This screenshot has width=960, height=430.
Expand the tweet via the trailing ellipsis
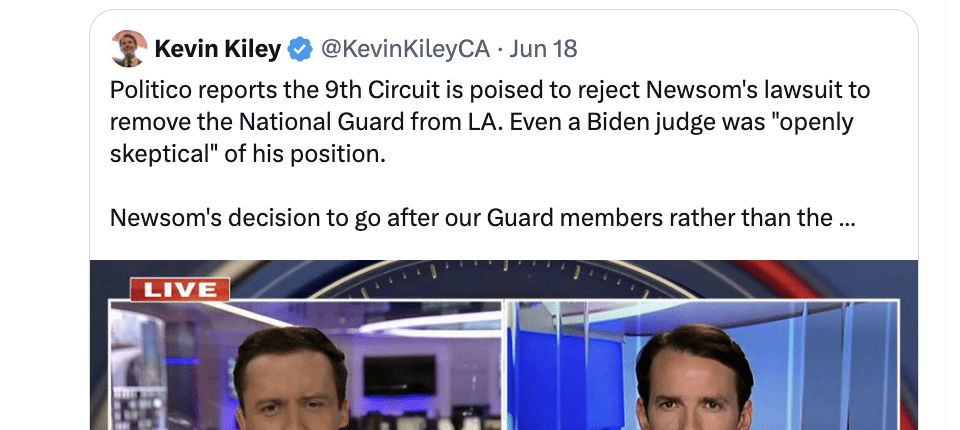pyautogui.click(x=846, y=218)
